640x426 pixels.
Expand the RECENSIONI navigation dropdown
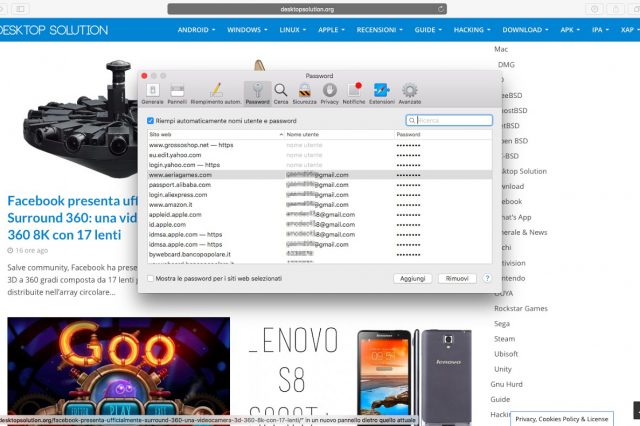(x=380, y=30)
